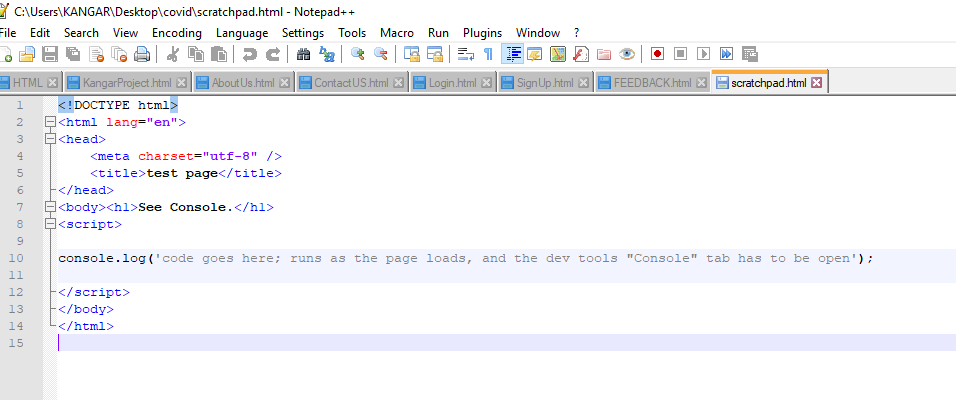Show Document Map panel icon

(x=558, y=54)
